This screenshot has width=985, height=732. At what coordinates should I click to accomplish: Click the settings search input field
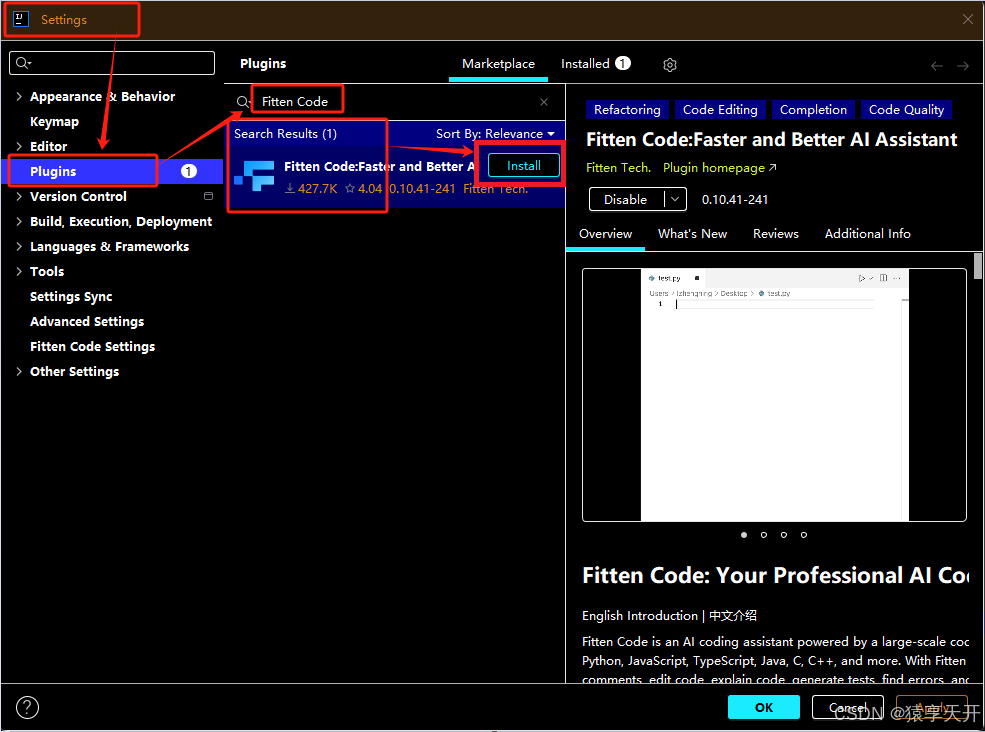112,63
